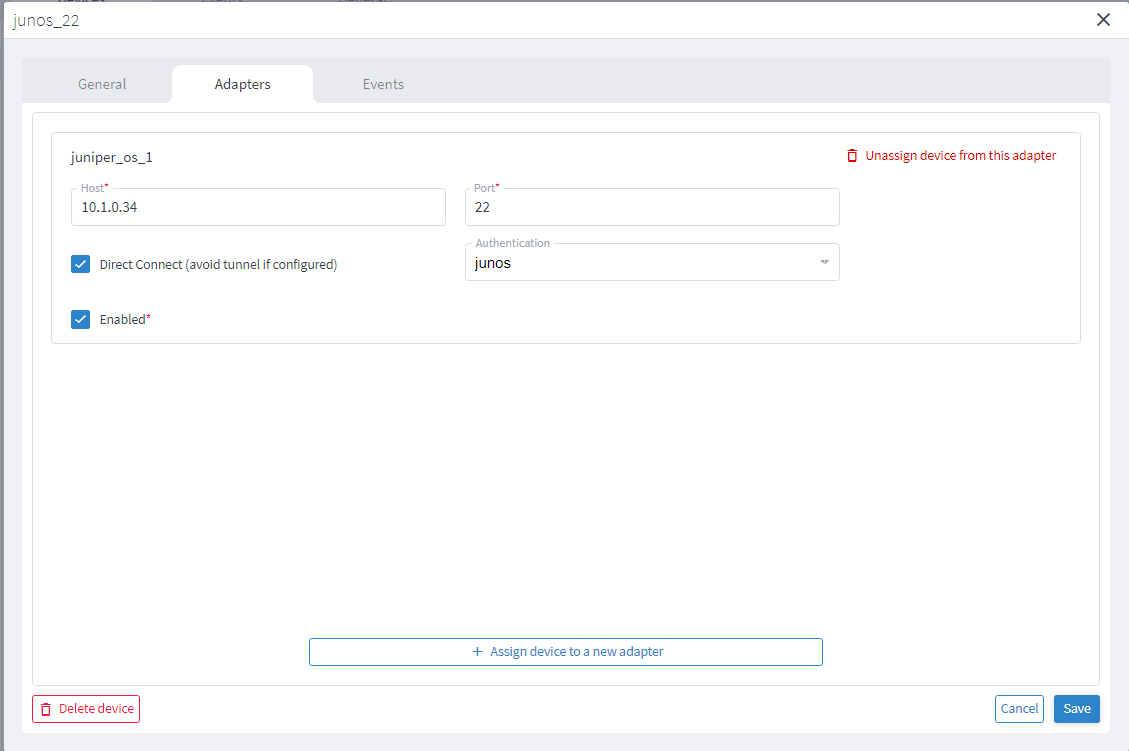
Task: Open the Events tab
Action: (383, 84)
